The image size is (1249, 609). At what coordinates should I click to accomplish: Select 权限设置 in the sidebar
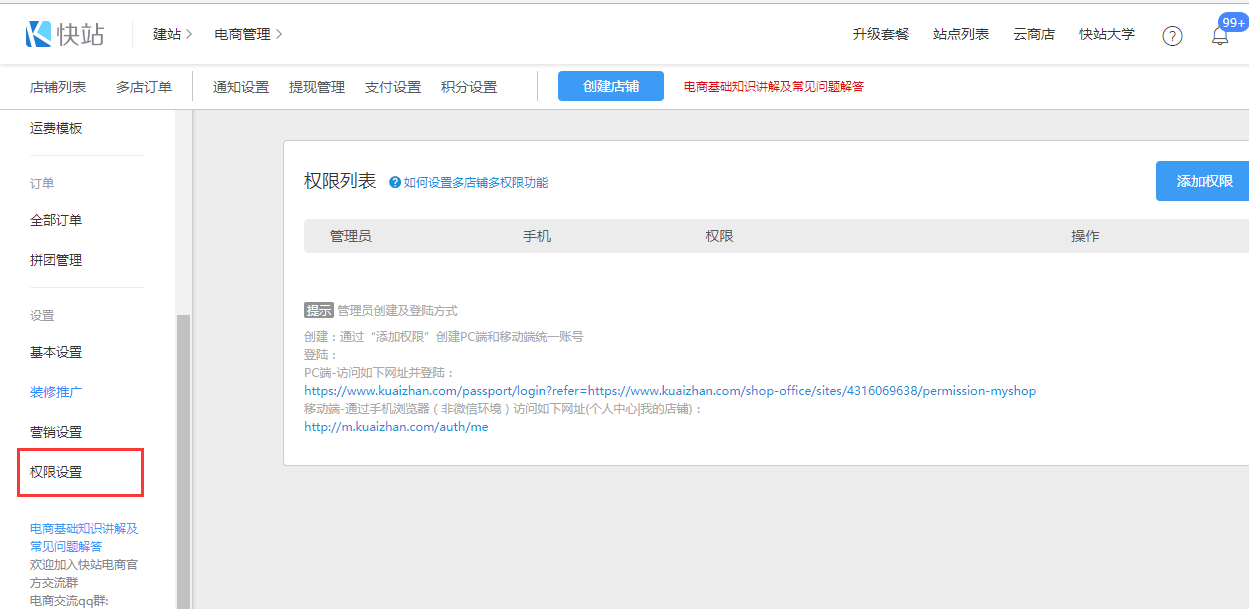(57, 472)
